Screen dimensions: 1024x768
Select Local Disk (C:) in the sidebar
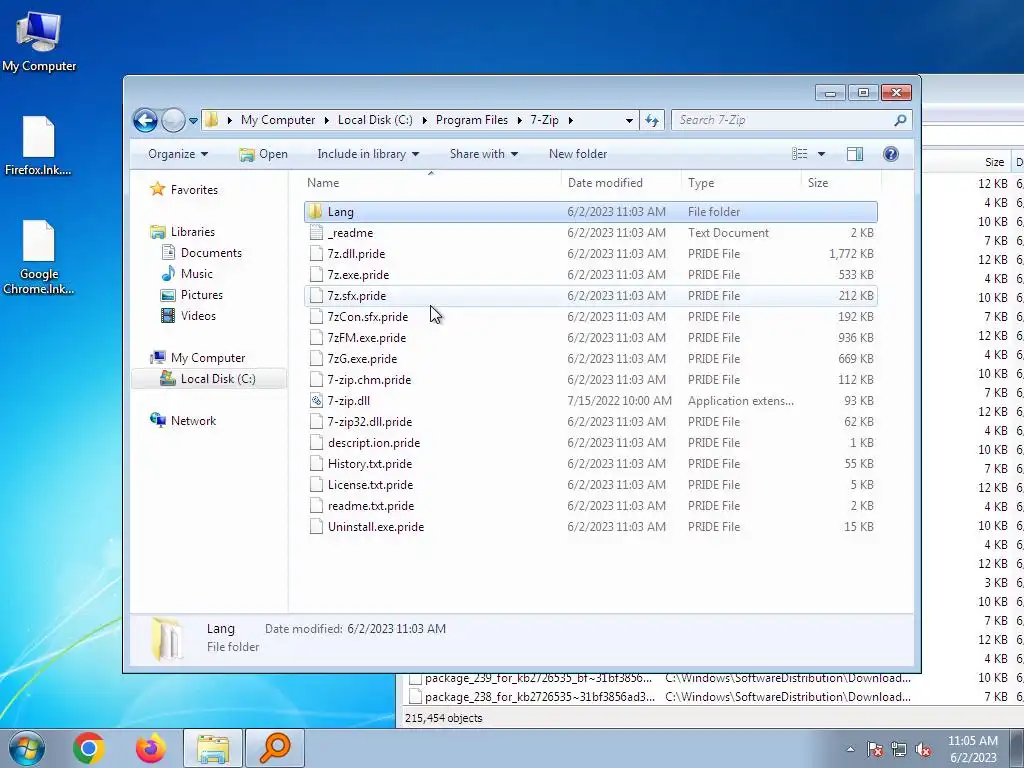(x=209, y=379)
